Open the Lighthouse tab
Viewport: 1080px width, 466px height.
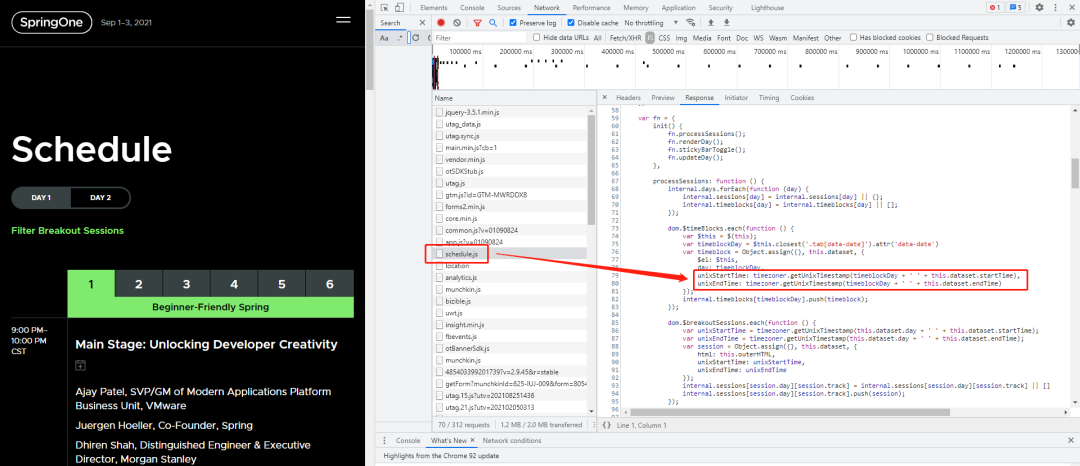pos(767,8)
